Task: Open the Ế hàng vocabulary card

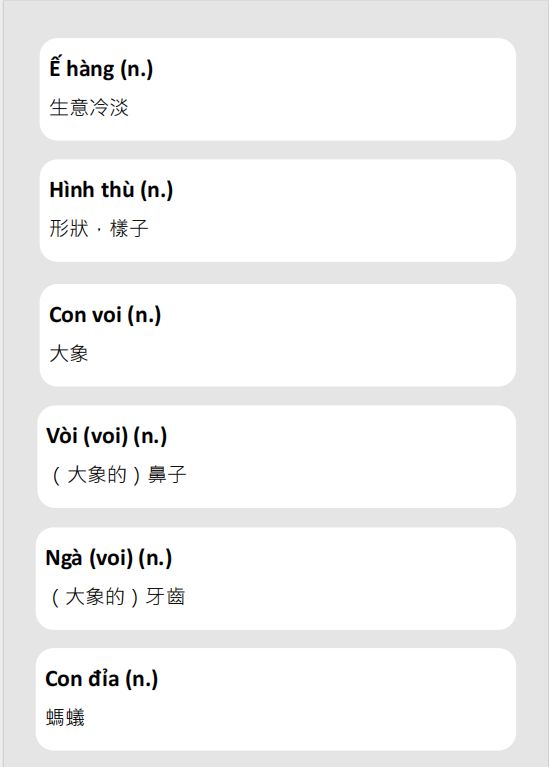Action: coord(277,90)
